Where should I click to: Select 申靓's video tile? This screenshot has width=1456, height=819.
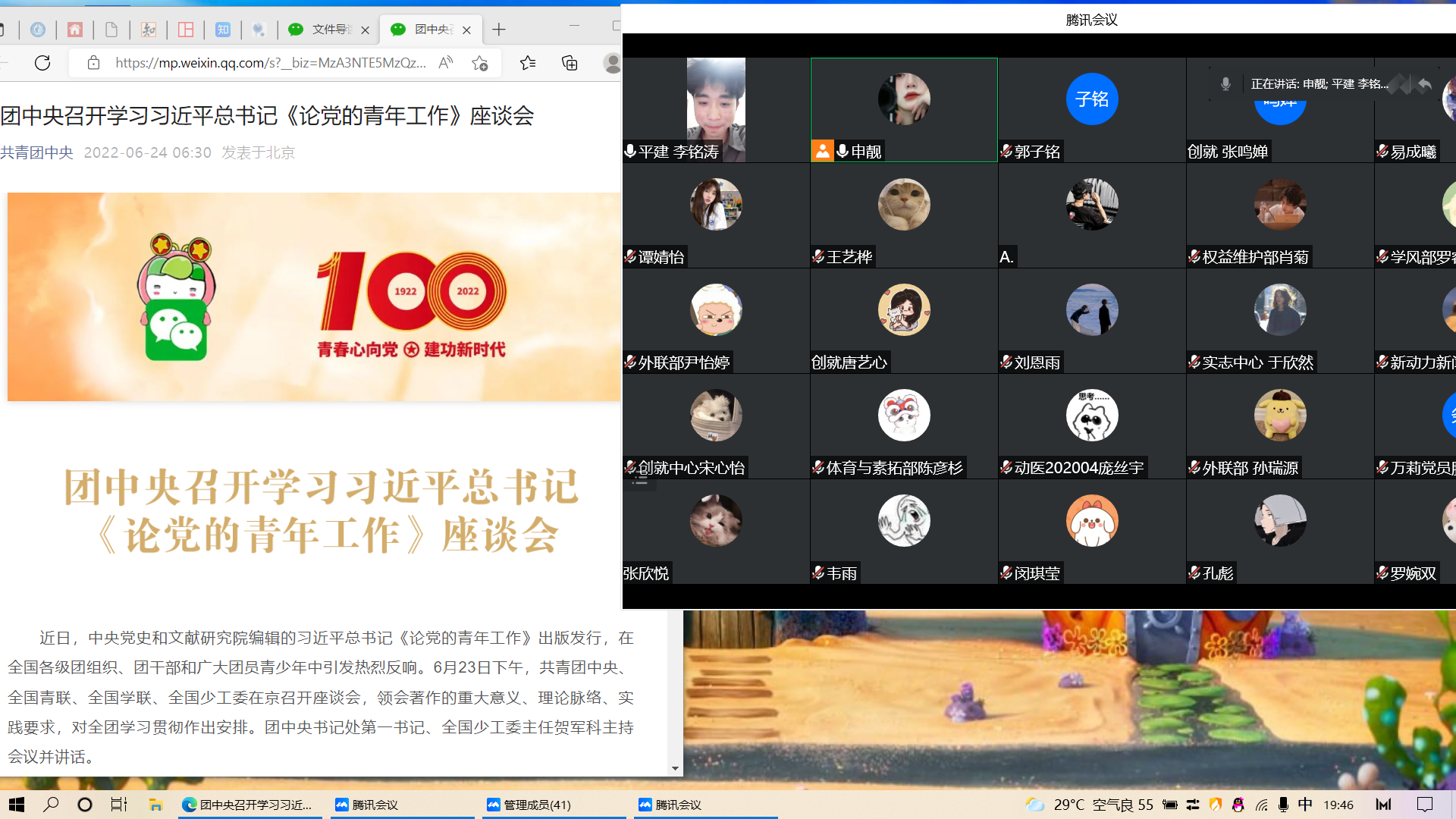(x=904, y=110)
